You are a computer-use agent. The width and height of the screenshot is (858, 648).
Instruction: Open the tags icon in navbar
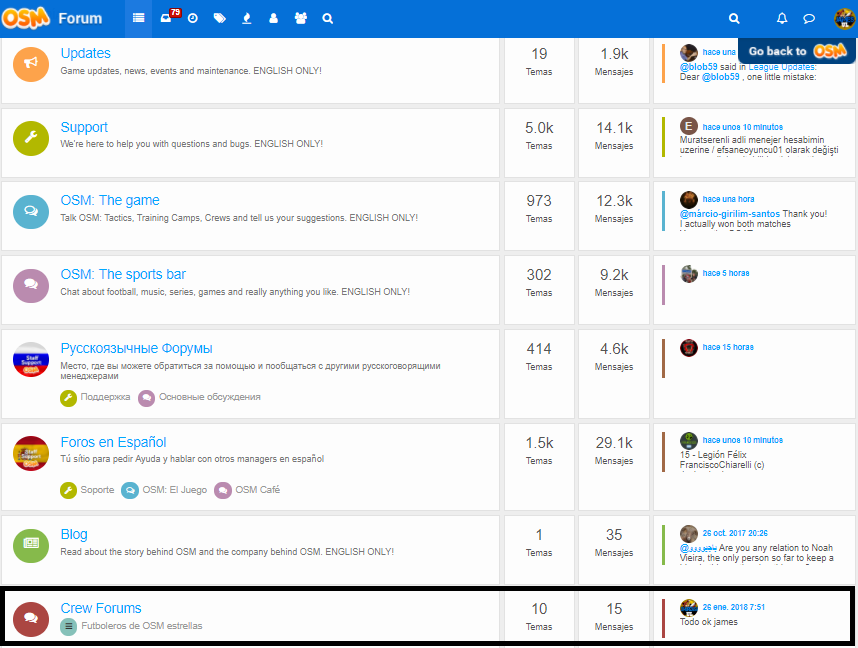pyautogui.click(x=219, y=18)
